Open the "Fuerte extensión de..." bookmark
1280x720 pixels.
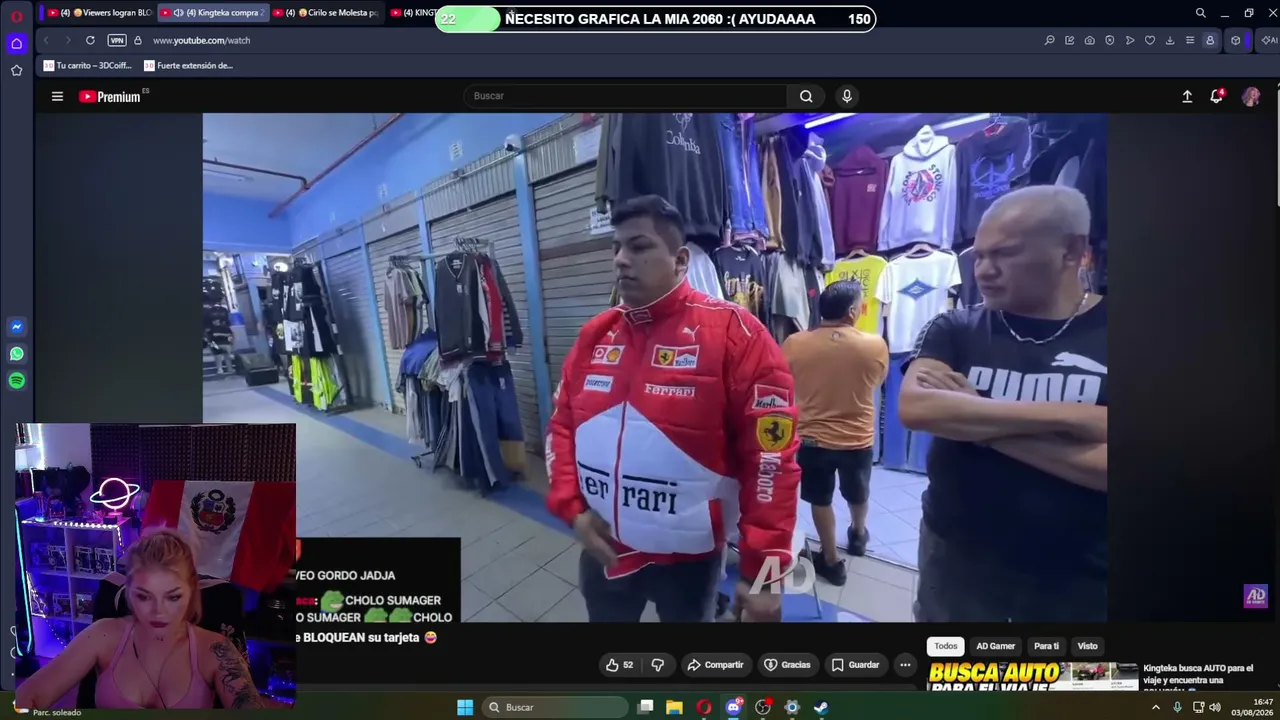tap(188, 66)
